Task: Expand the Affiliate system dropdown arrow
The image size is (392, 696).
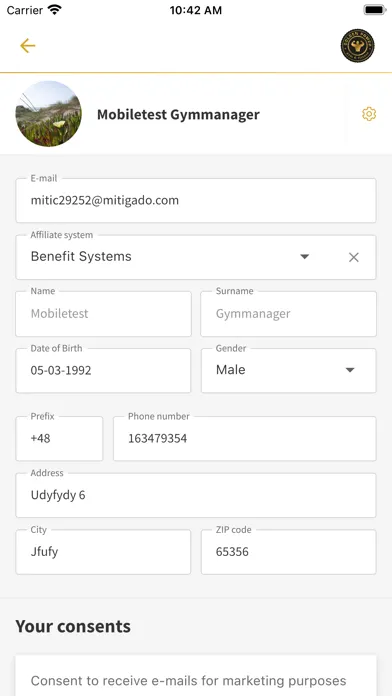Action: pyautogui.click(x=305, y=257)
